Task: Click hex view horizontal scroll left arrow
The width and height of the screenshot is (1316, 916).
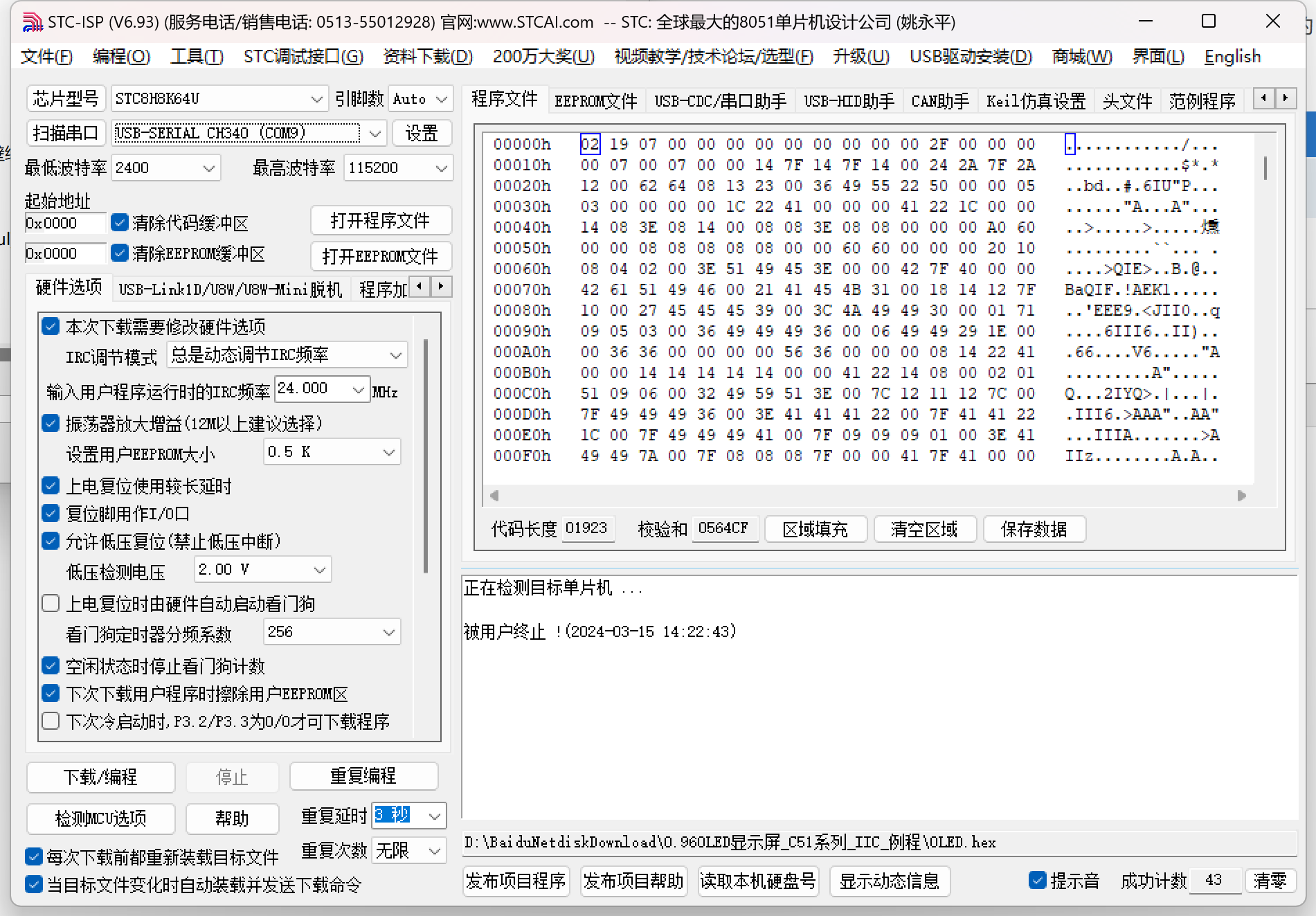Action: [x=494, y=496]
